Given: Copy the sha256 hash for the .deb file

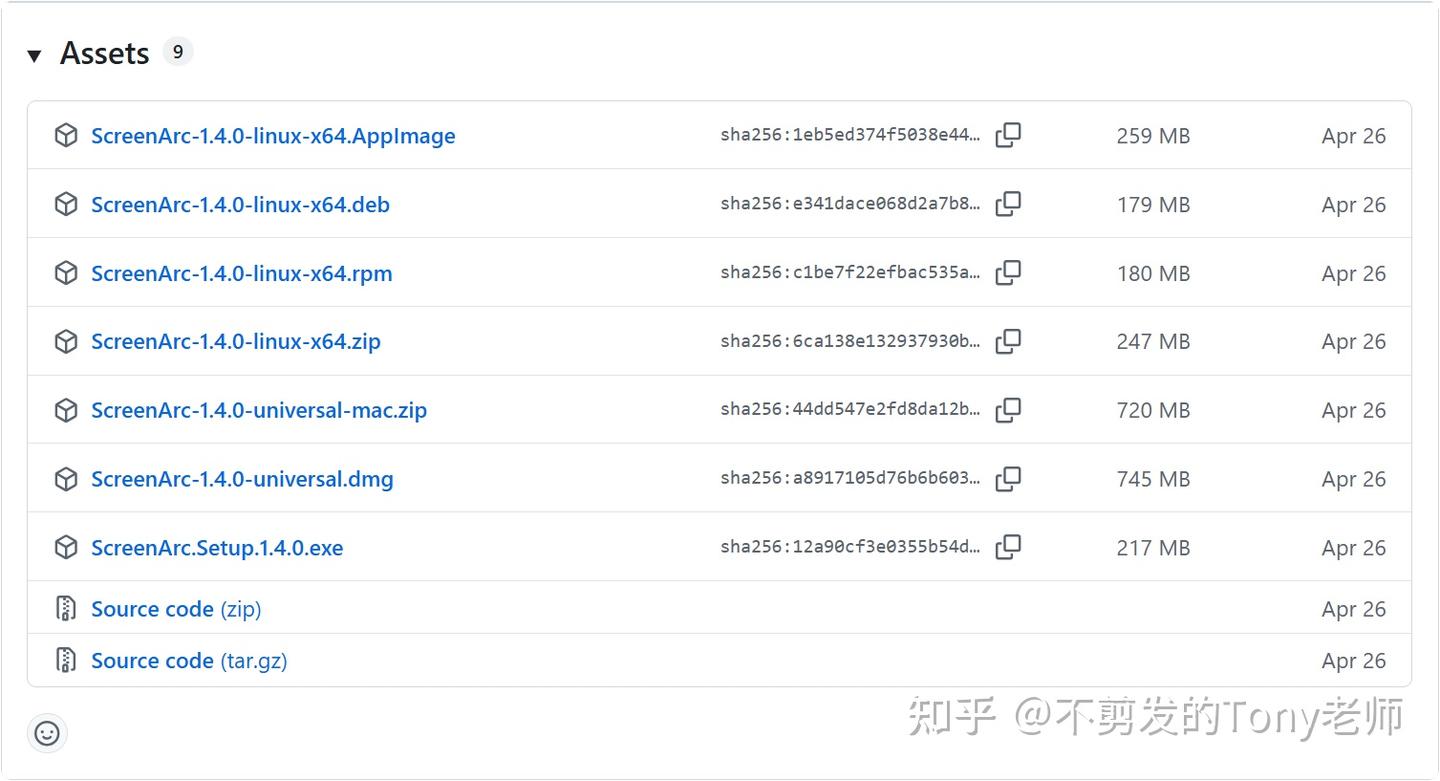Looking at the screenshot, I should click(1008, 204).
